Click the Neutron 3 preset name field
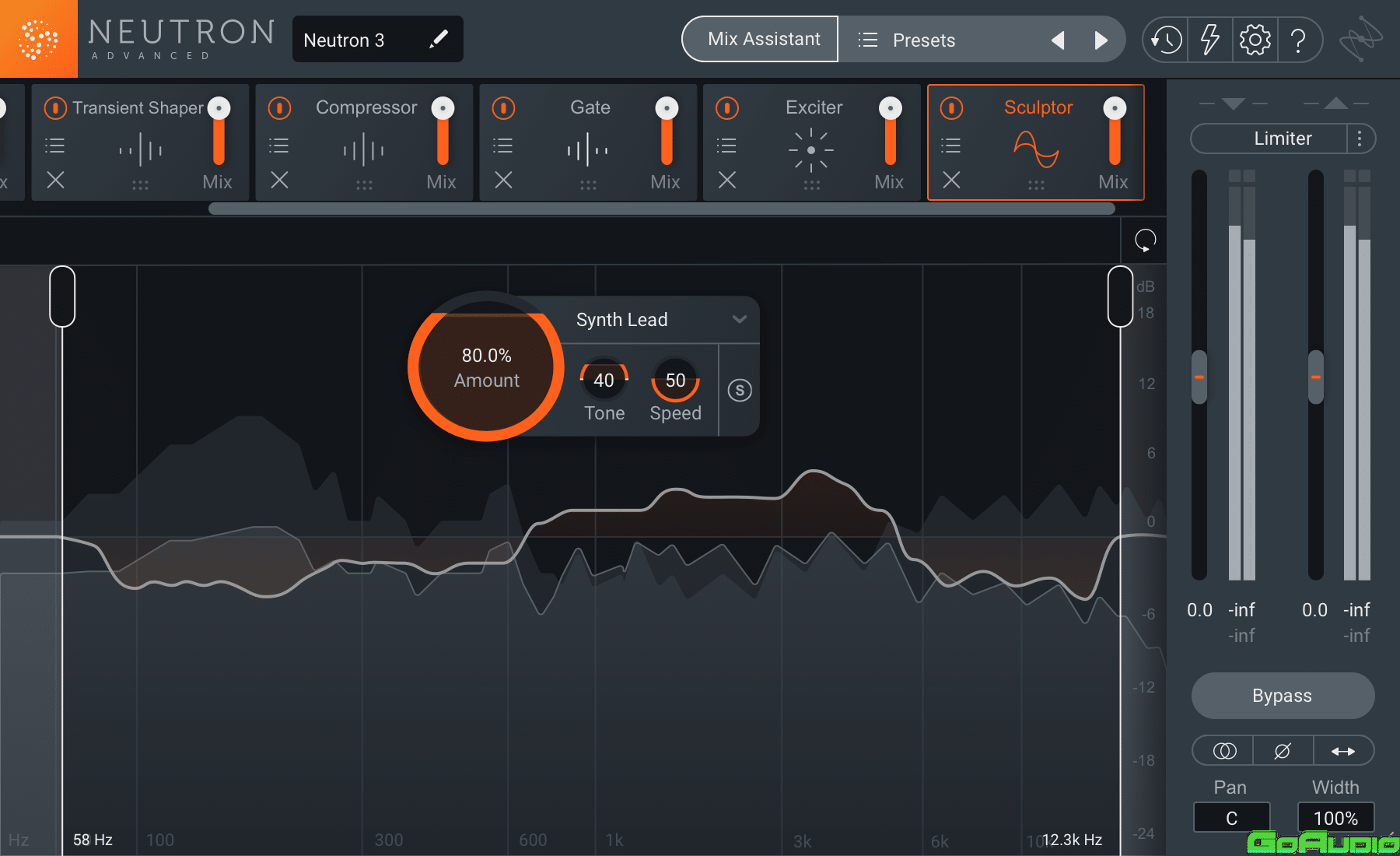The height and width of the screenshot is (856, 1400). pos(377,39)
